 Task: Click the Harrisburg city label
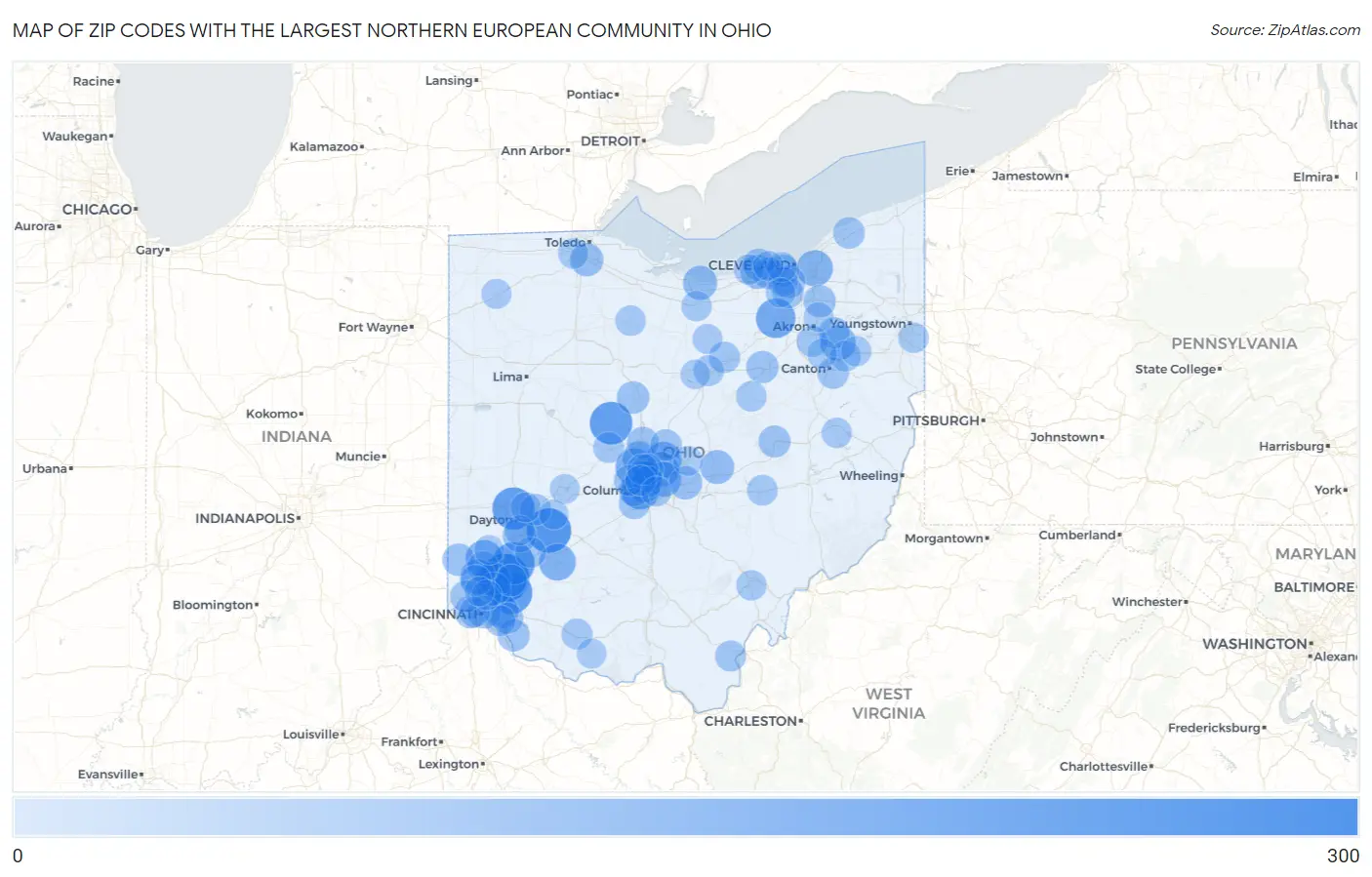point(1291,447)
